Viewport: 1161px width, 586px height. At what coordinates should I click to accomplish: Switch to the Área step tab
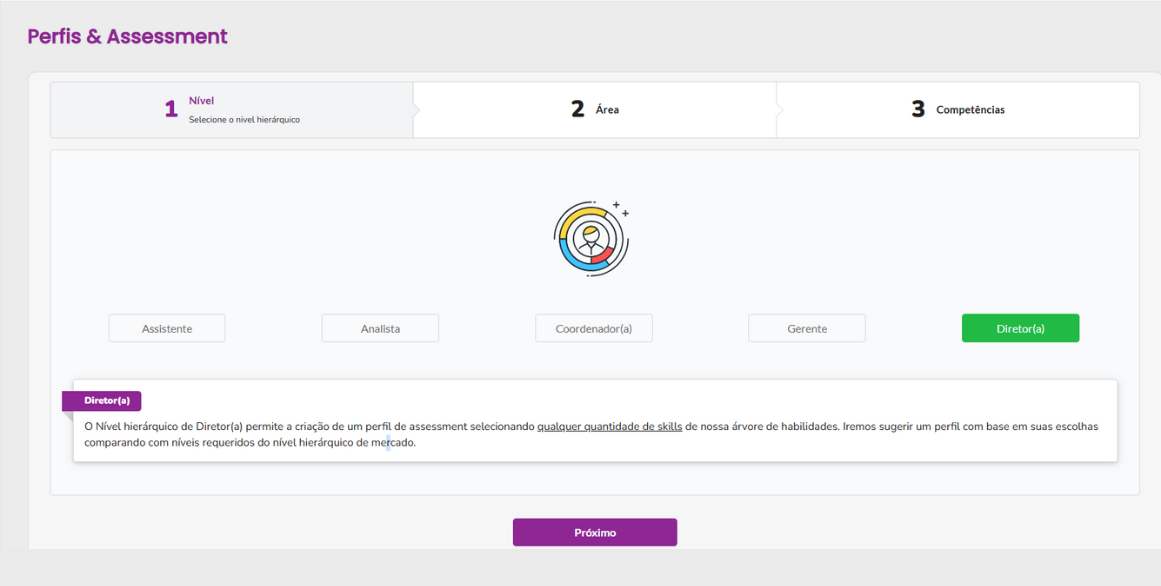coord(595,110)
